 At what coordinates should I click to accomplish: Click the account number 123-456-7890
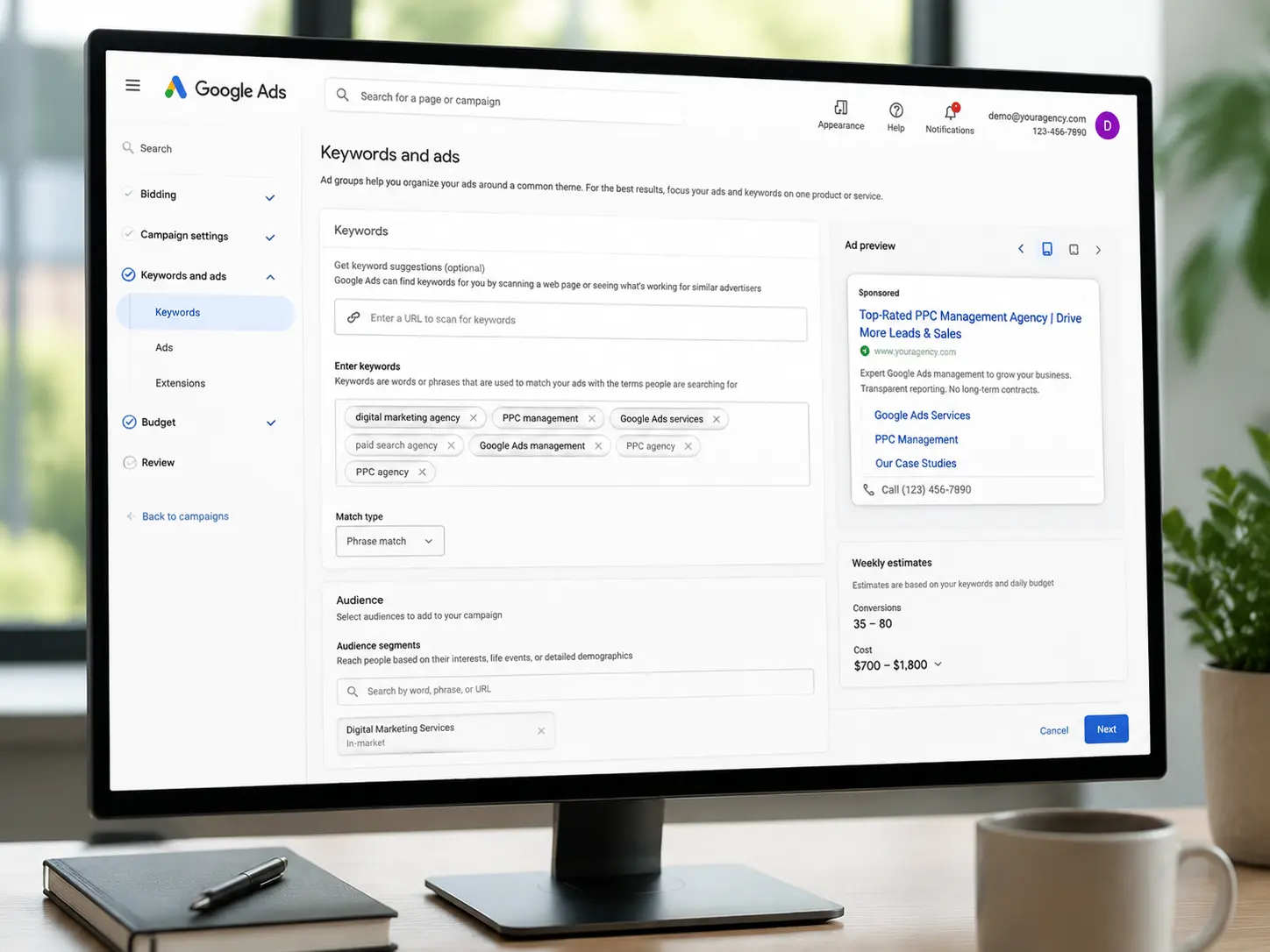[x=1060, y=131]
